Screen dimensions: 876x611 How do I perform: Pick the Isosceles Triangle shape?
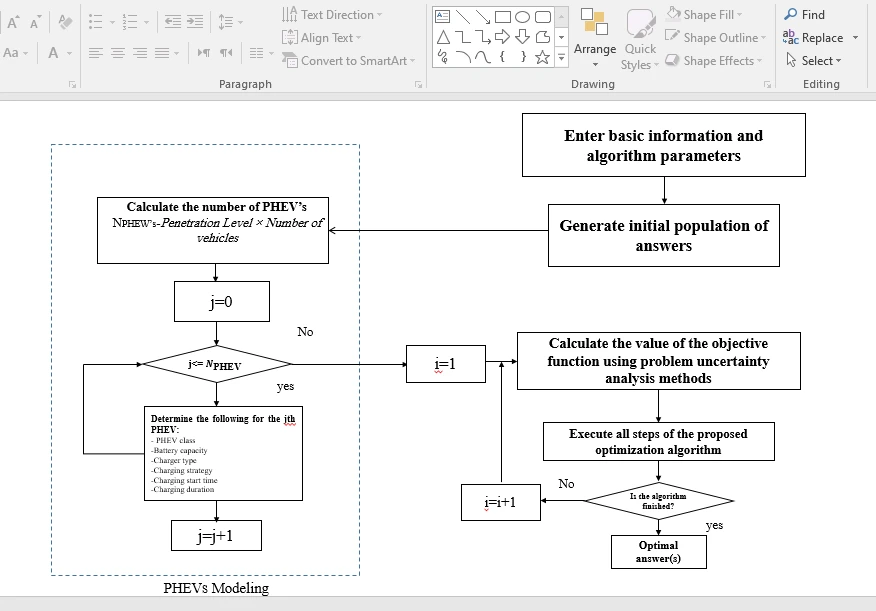point(443,37)
